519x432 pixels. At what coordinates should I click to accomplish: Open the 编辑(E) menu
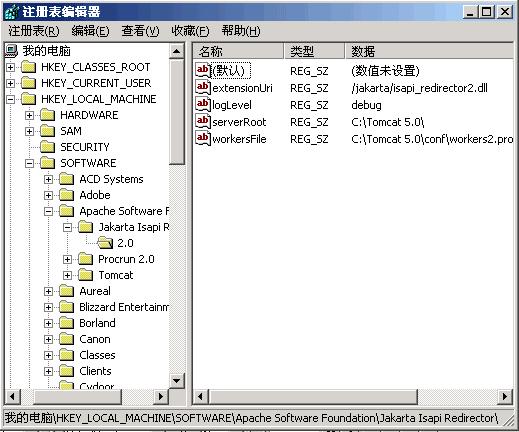(90, 31)
